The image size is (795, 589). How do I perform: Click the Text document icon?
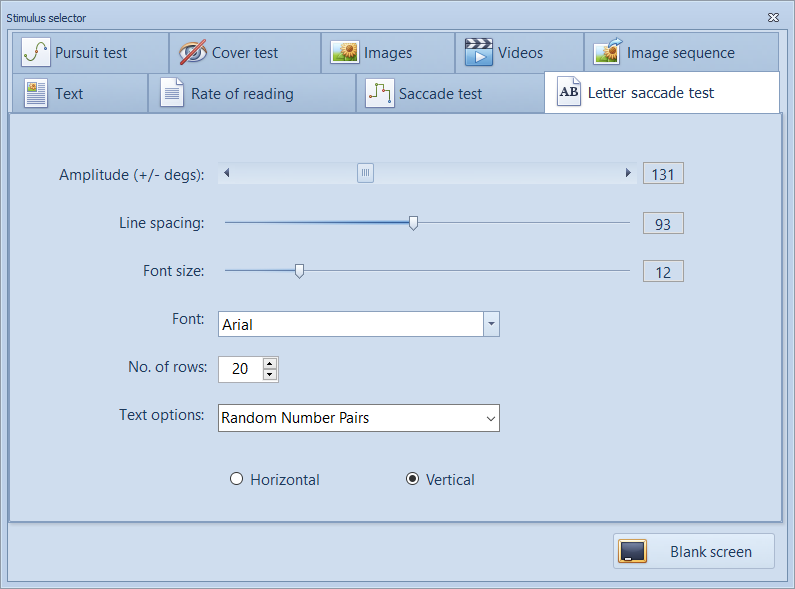(37, 94)
